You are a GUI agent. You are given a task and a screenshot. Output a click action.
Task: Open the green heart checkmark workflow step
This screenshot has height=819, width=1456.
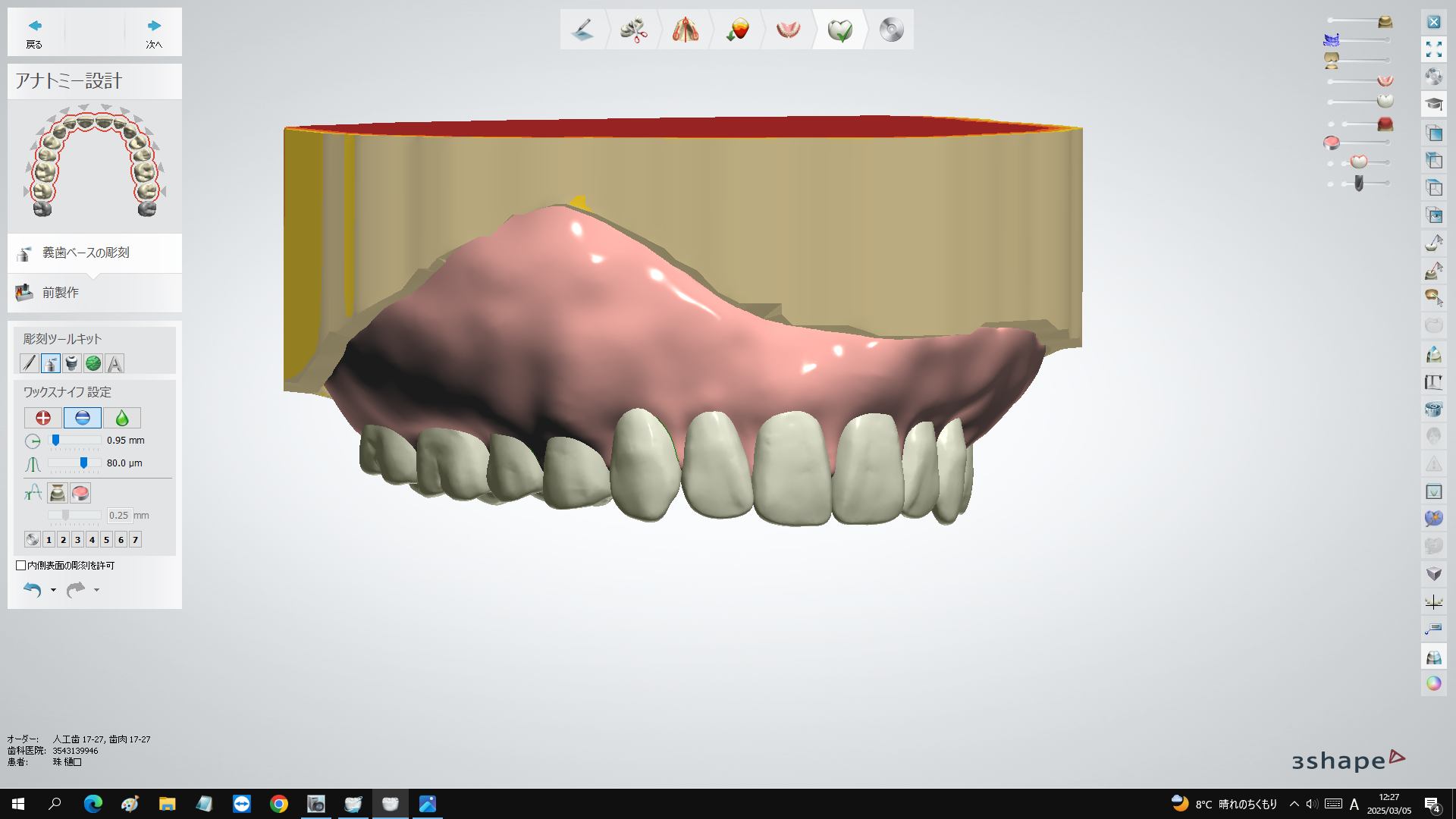pos(839,30)
